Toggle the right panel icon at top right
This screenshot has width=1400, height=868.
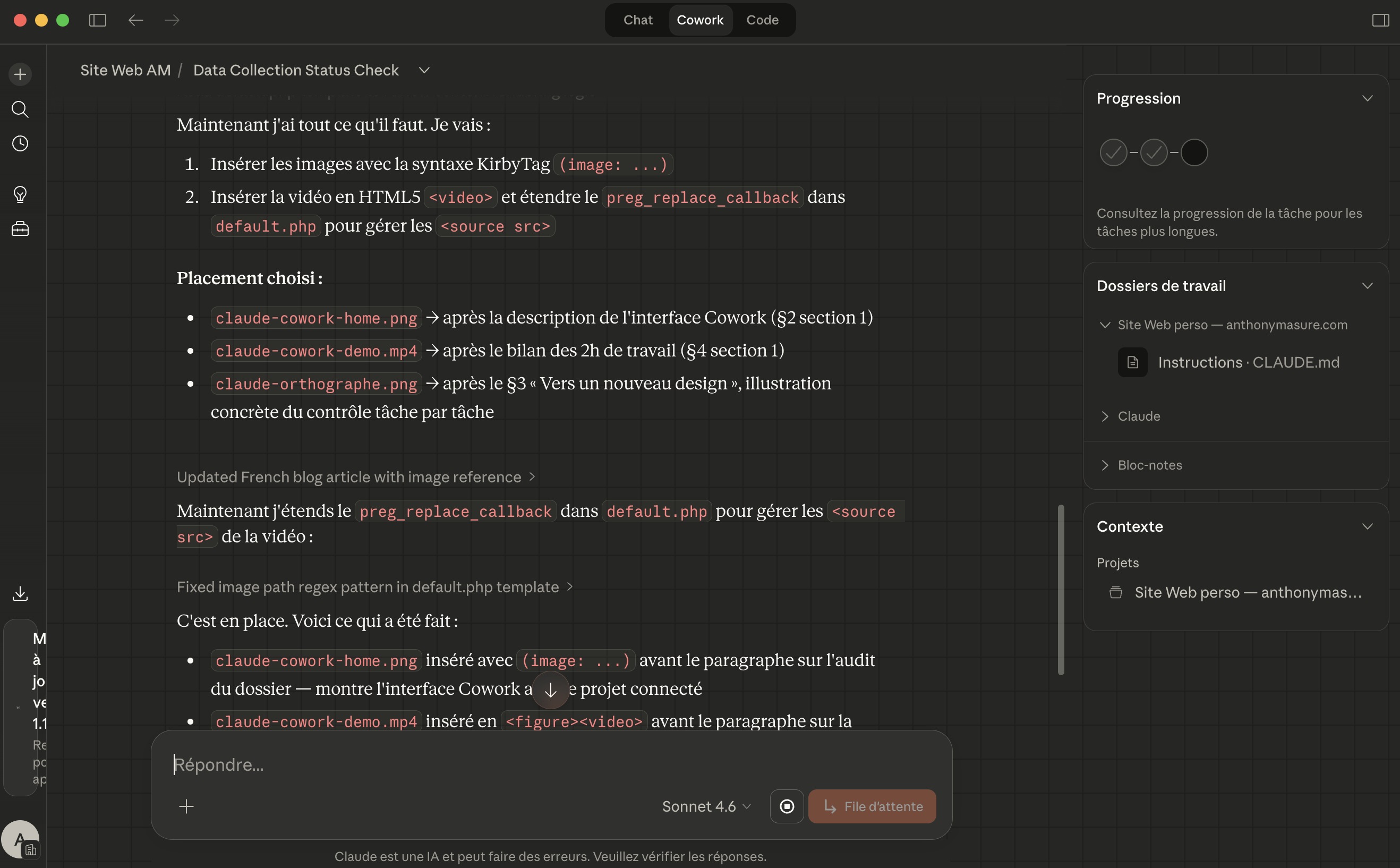[1380, 20]
